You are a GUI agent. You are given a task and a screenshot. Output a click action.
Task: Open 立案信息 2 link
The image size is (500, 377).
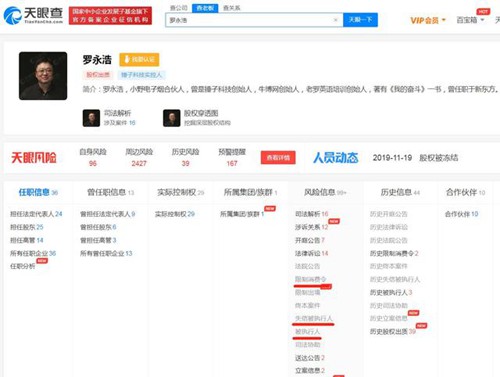tap(310, 370)
